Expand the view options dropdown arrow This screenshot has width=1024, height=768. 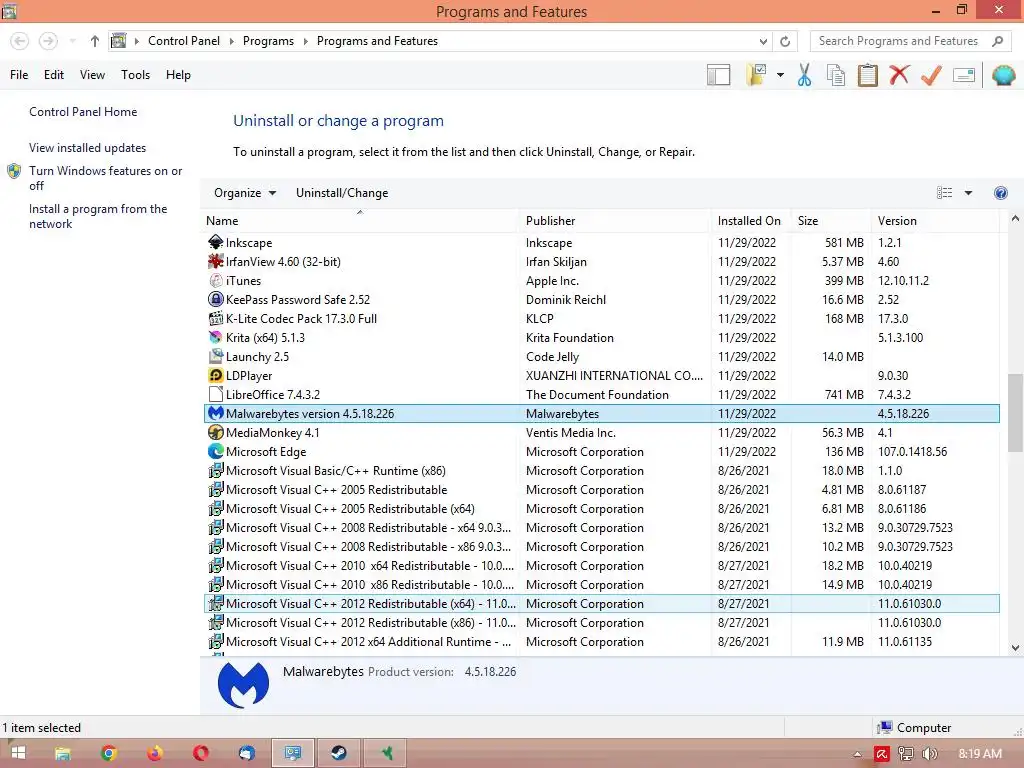tap(968, 193)
